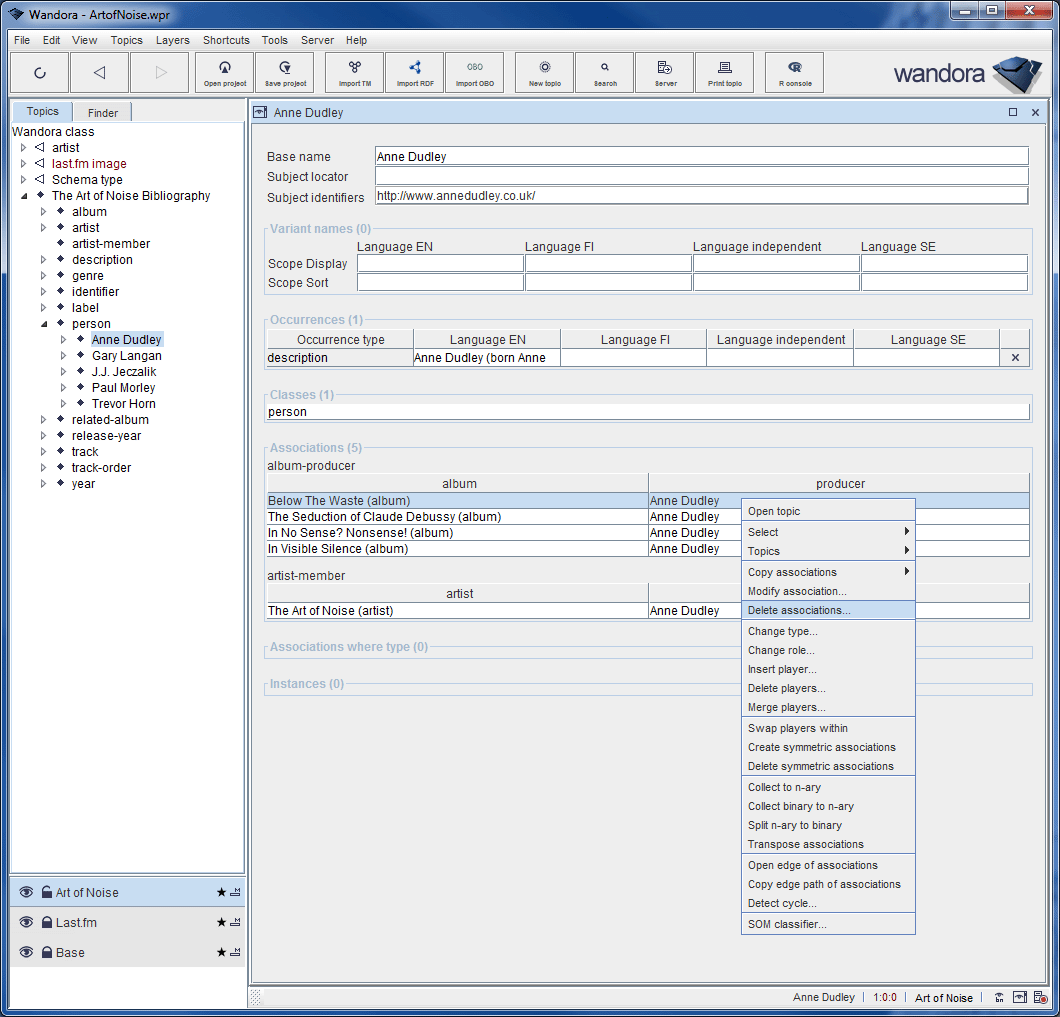1060x1017 pixels.
Task: Delete the description occurrence with x button
Action: click(1015, 357)
